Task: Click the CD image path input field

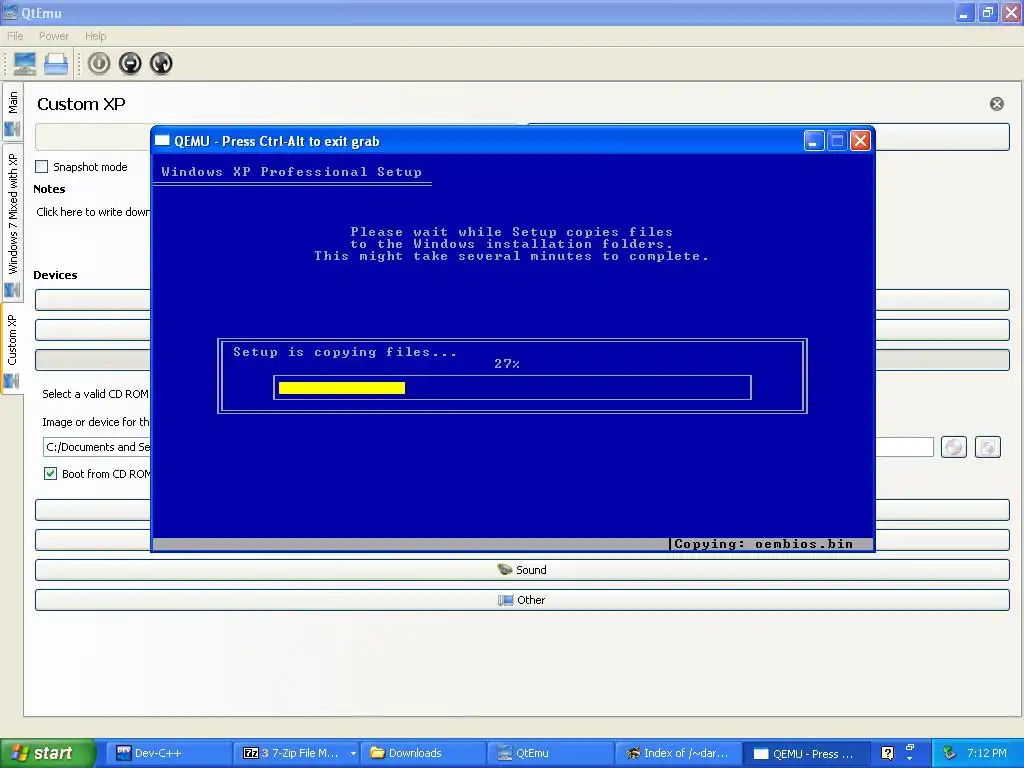Action: pos(488,447)
